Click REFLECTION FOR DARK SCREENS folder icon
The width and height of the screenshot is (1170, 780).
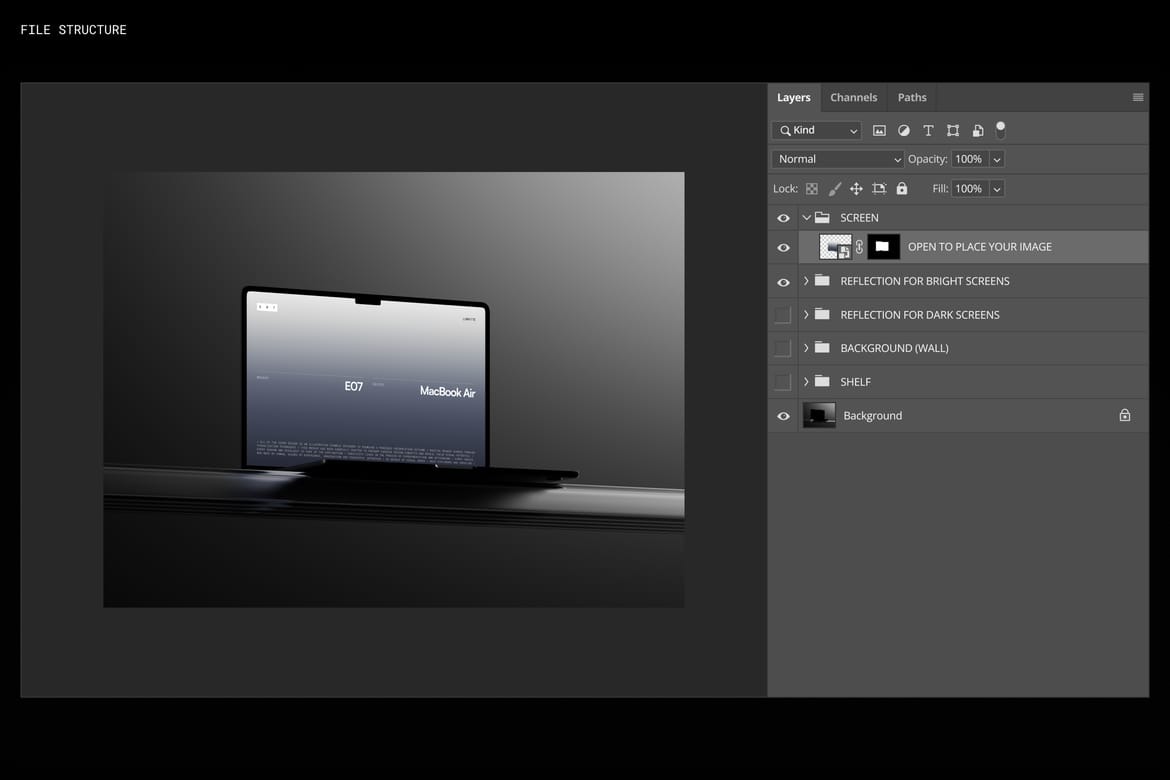pos(822,314)
